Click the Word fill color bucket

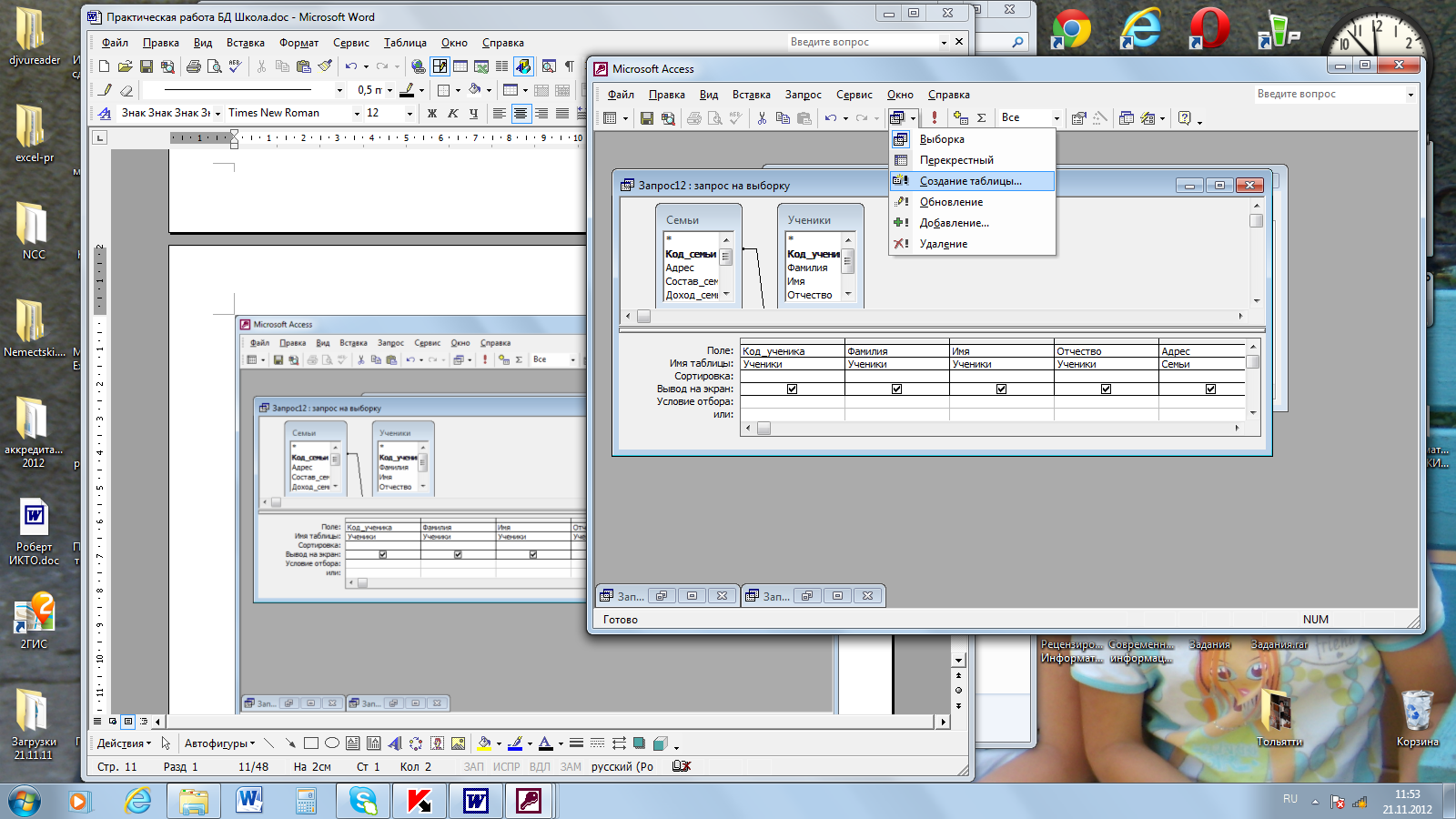(484, 743)
